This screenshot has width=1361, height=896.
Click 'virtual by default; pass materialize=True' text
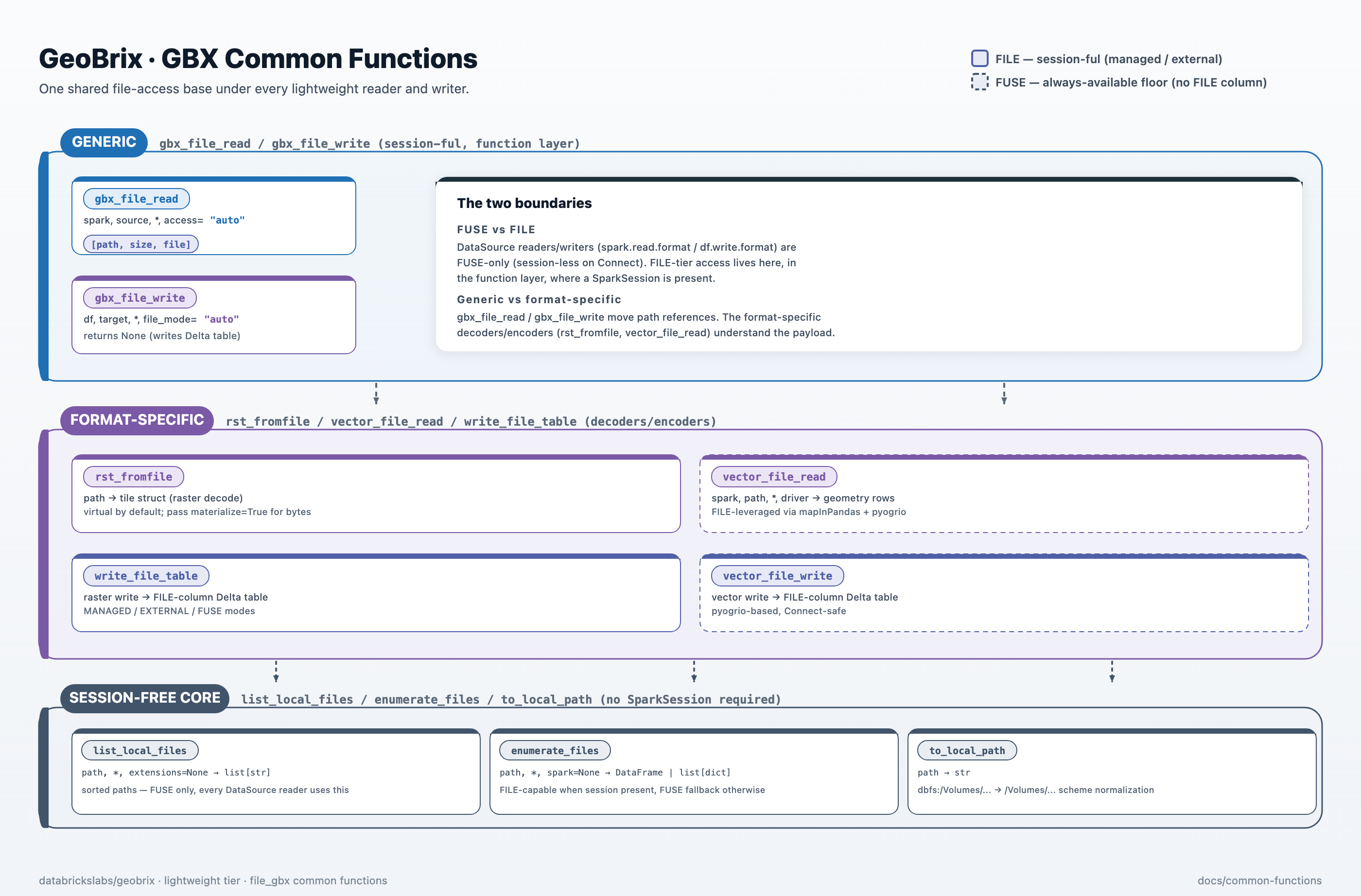197,512
